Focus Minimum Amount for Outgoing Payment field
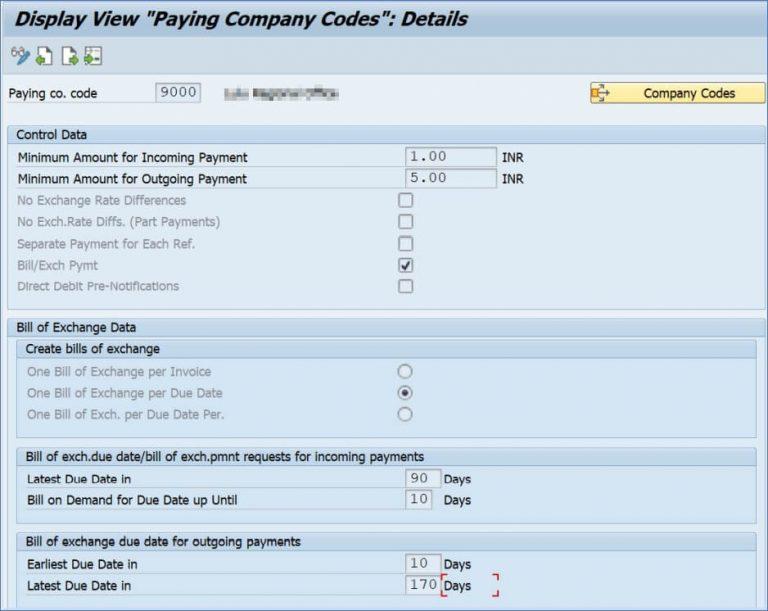768x611 pixels. coord(451,178)
